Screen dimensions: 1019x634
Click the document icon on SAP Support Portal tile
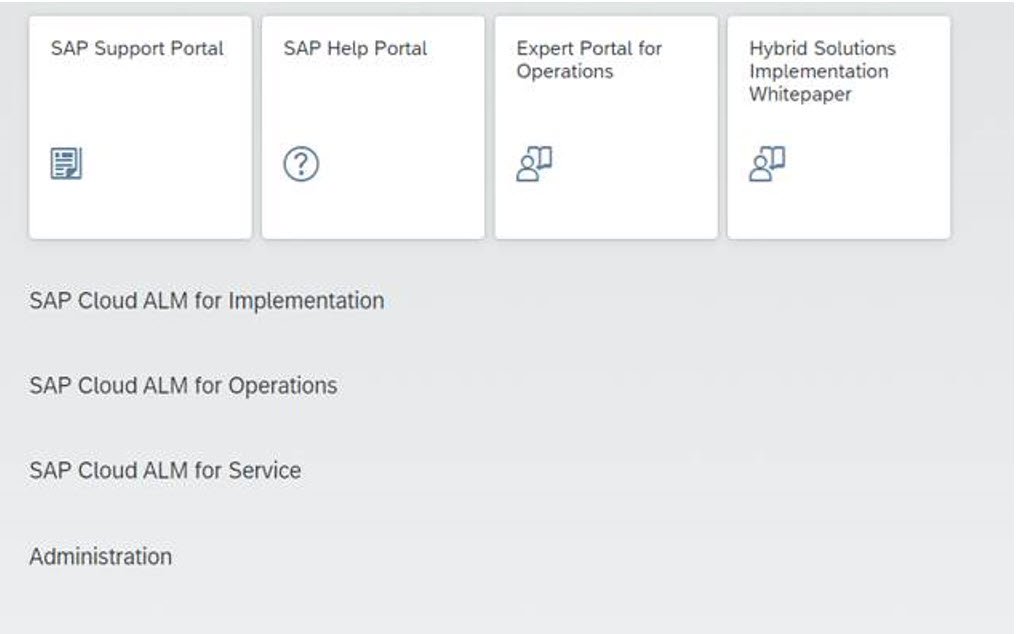click(x=66, y=163)
